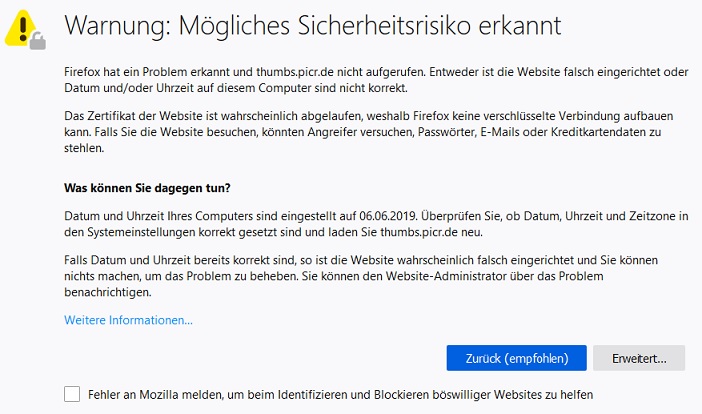Go back with Zurück (empfohlen)
702x414 pixels.
click(516, 358)
